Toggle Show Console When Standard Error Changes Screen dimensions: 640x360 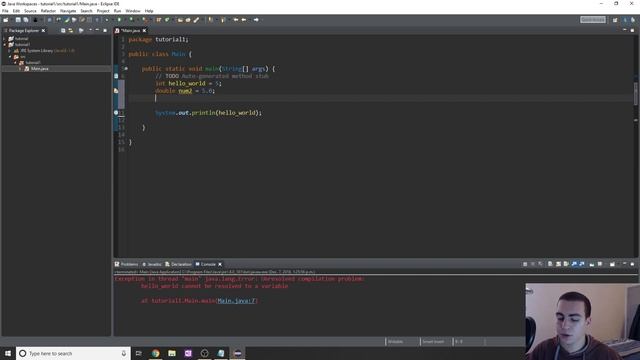click(x=582, y=264)
